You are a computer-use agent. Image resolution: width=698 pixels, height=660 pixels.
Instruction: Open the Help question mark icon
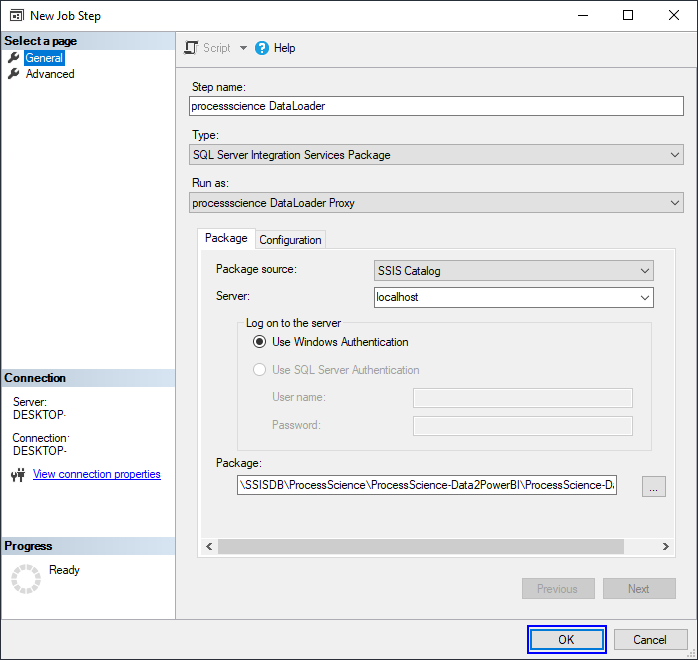pos(262,48)
